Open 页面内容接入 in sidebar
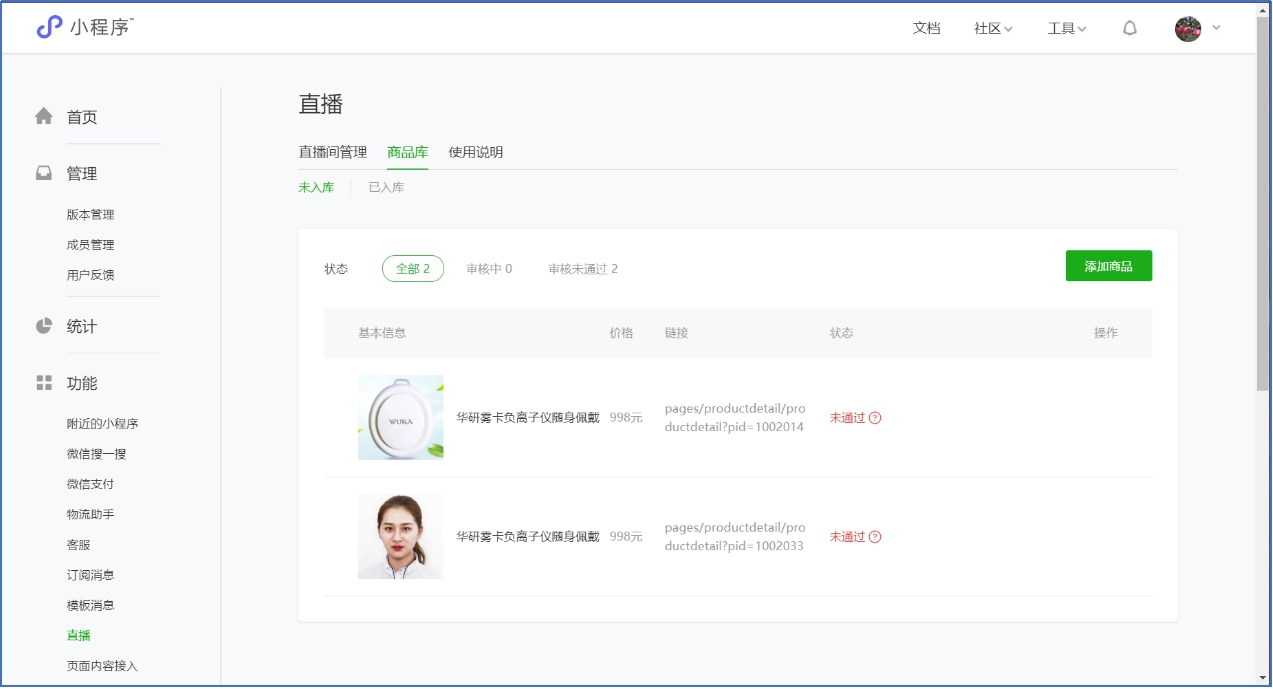The image size is (1273, 689). [103, 666]
